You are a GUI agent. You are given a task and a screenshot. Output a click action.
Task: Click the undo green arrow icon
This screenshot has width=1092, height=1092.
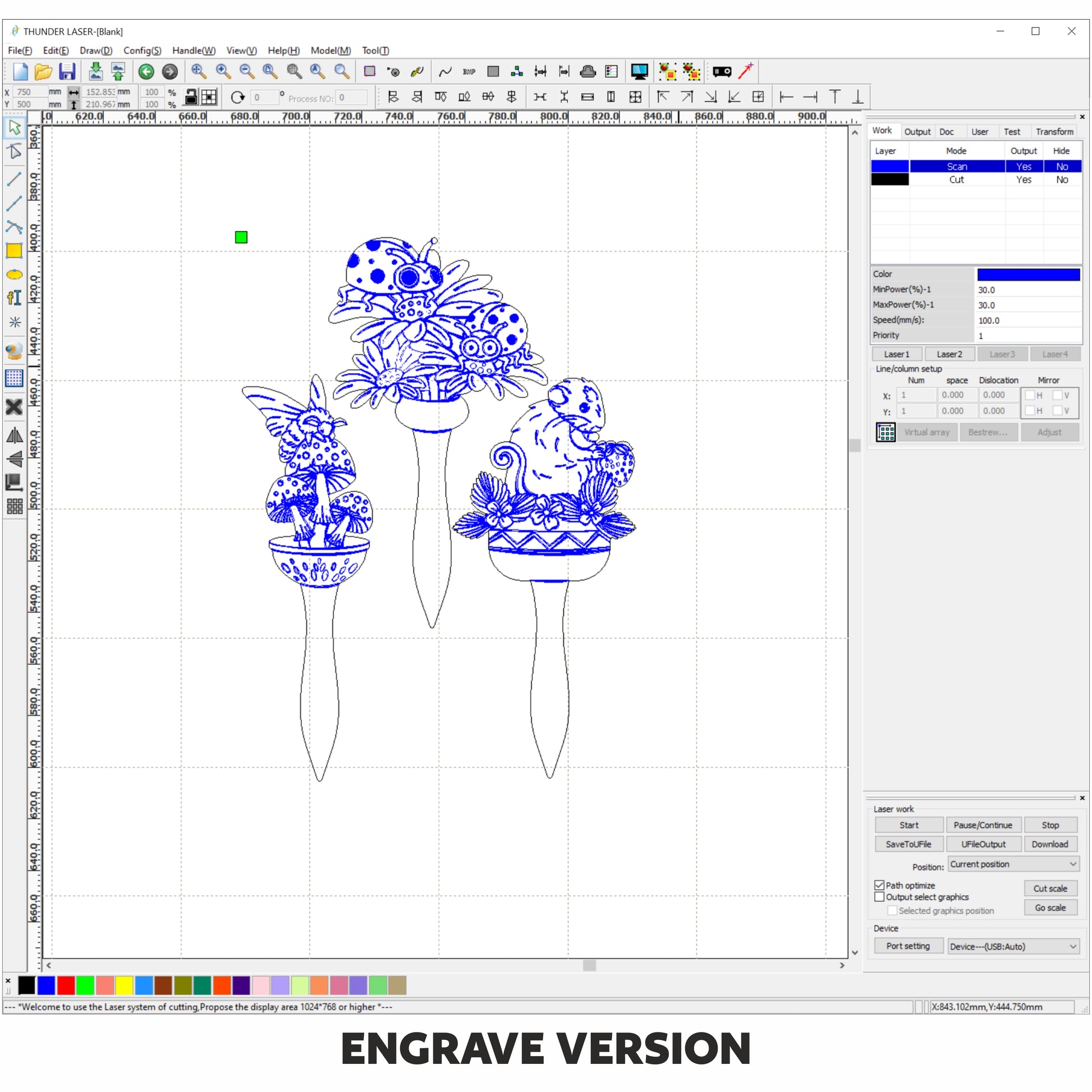pyautogui.click(x=146, y=72)
